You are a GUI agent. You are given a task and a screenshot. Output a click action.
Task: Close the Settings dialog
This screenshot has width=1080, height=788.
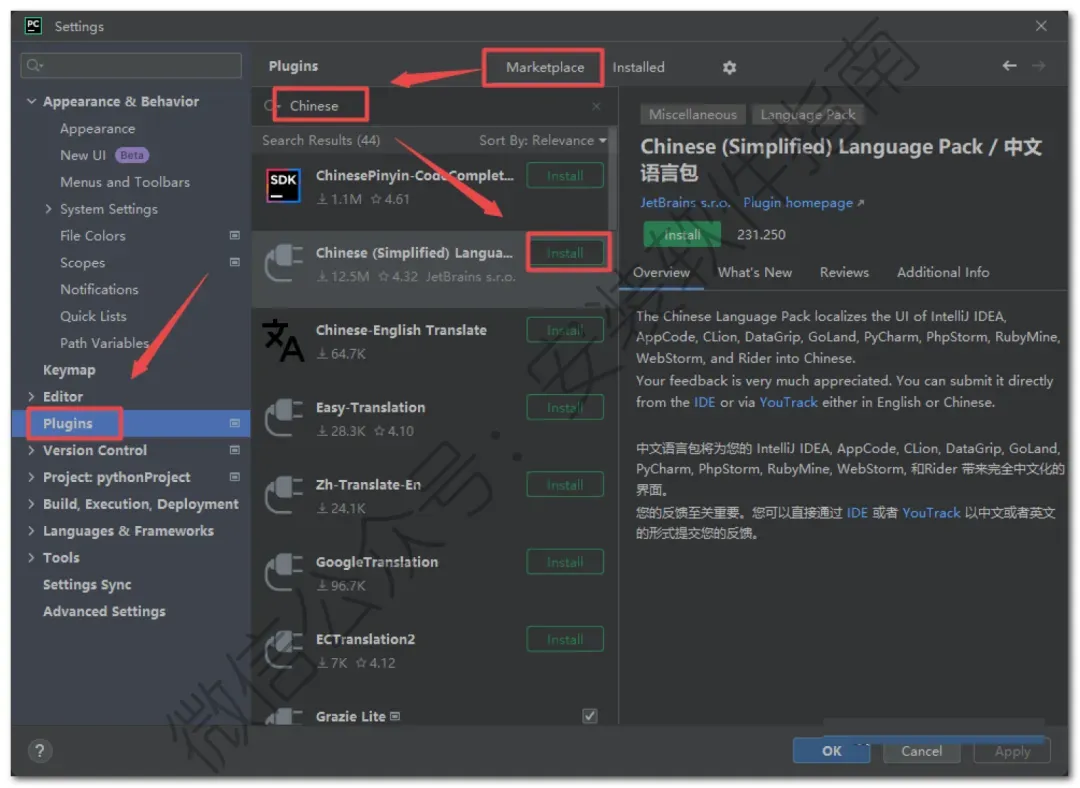point(1041,26)
